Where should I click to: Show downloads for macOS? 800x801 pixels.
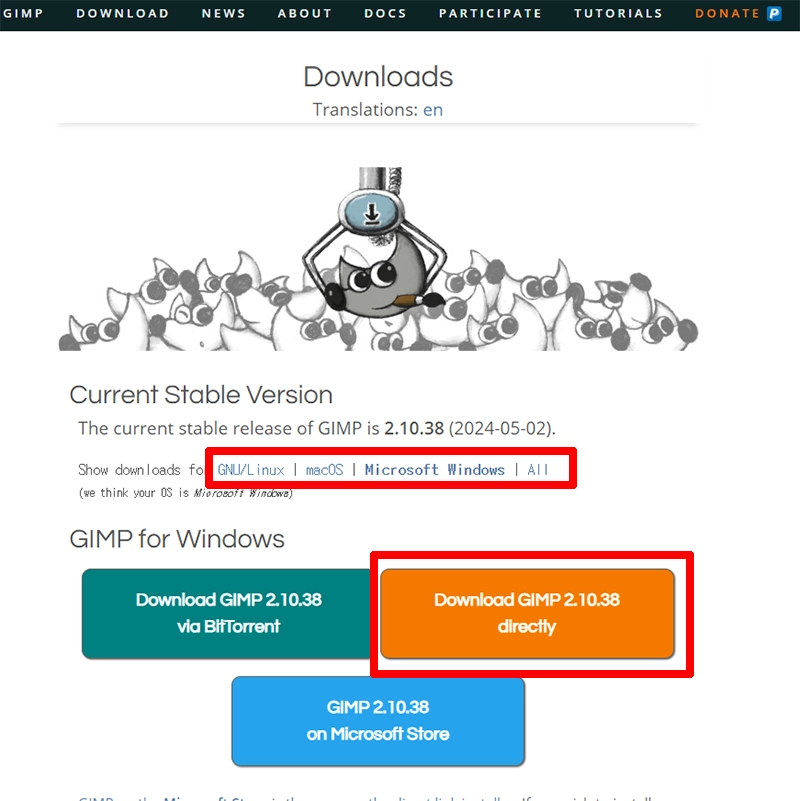324,469
